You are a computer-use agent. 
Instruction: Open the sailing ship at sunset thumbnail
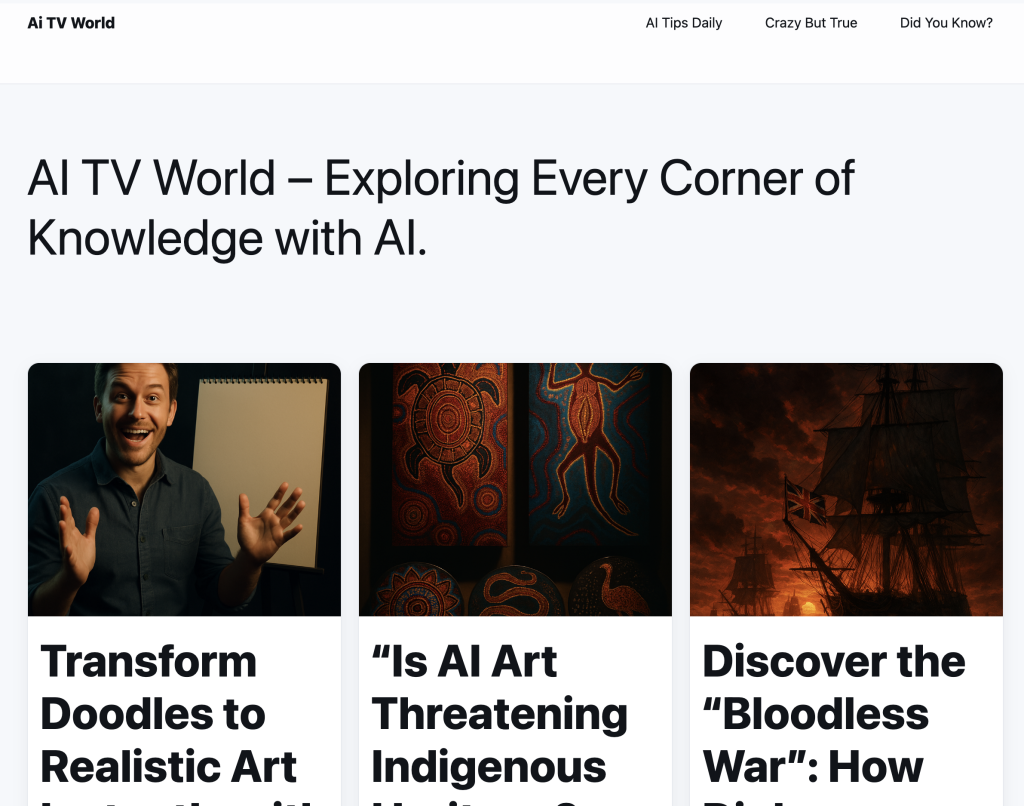pos(846,489)
